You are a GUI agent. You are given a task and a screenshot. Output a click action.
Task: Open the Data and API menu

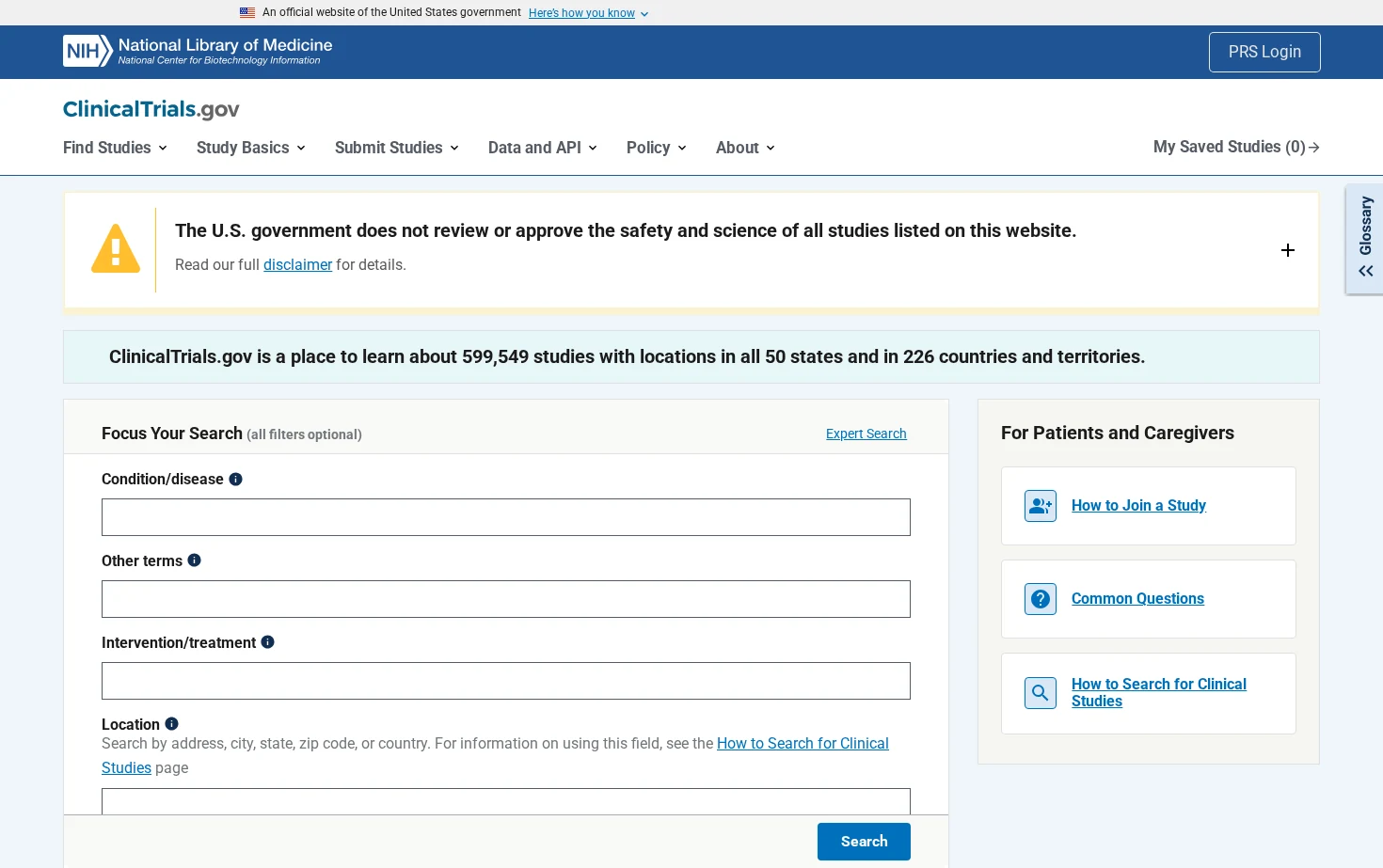(x=543, y=148)
